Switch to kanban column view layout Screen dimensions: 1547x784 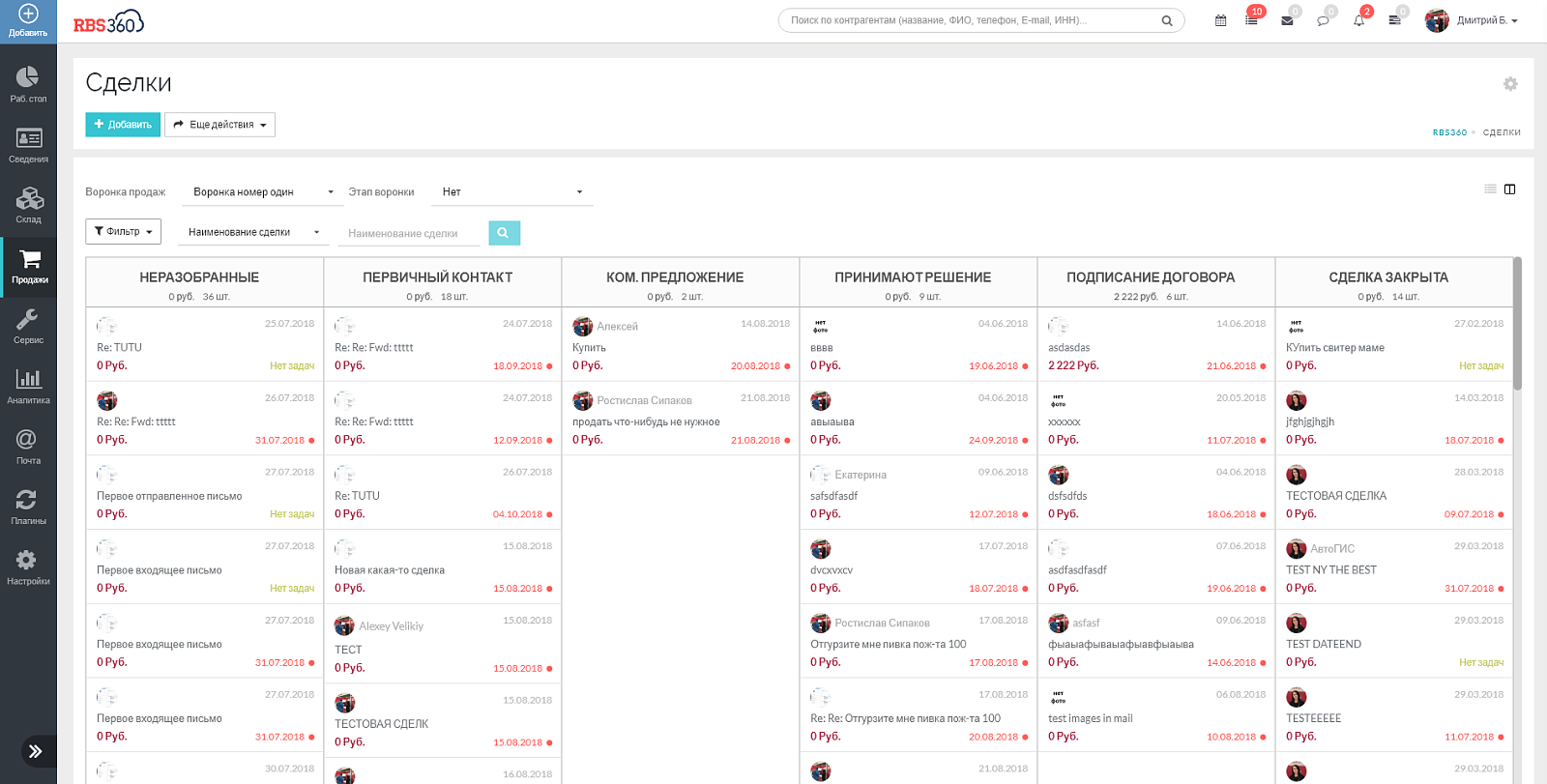tap(1510, 189)
